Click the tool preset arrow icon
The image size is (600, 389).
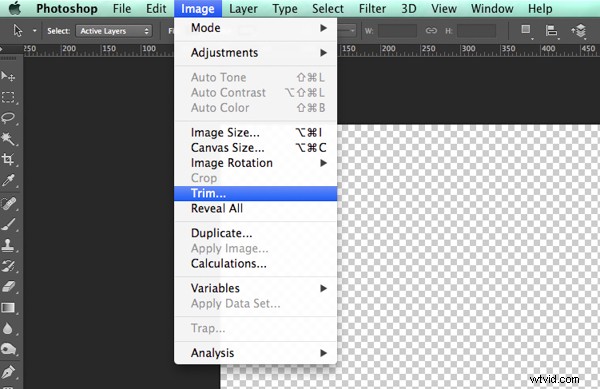(18, 30)
